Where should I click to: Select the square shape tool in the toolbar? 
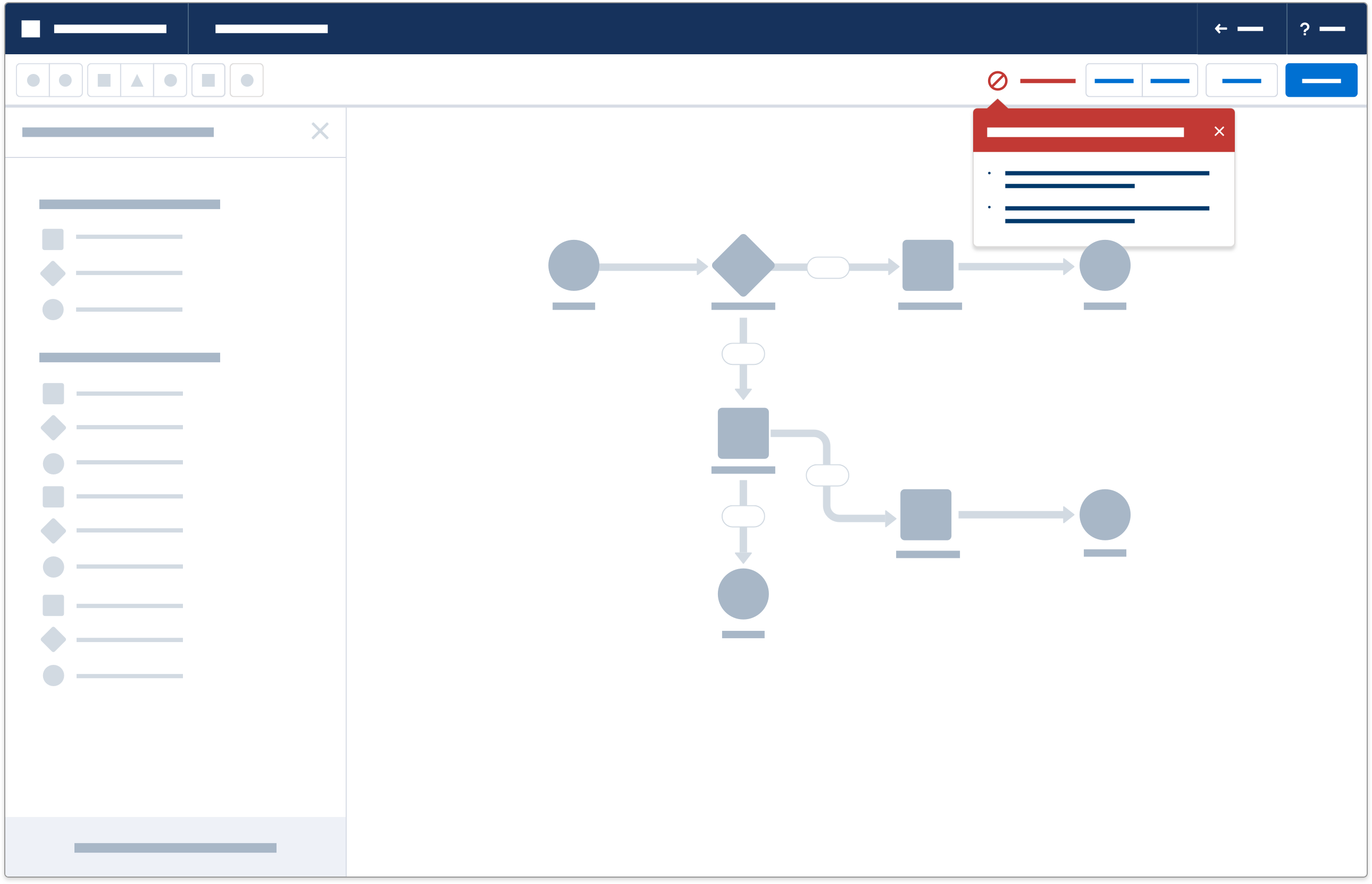click(x=104, y=80)
